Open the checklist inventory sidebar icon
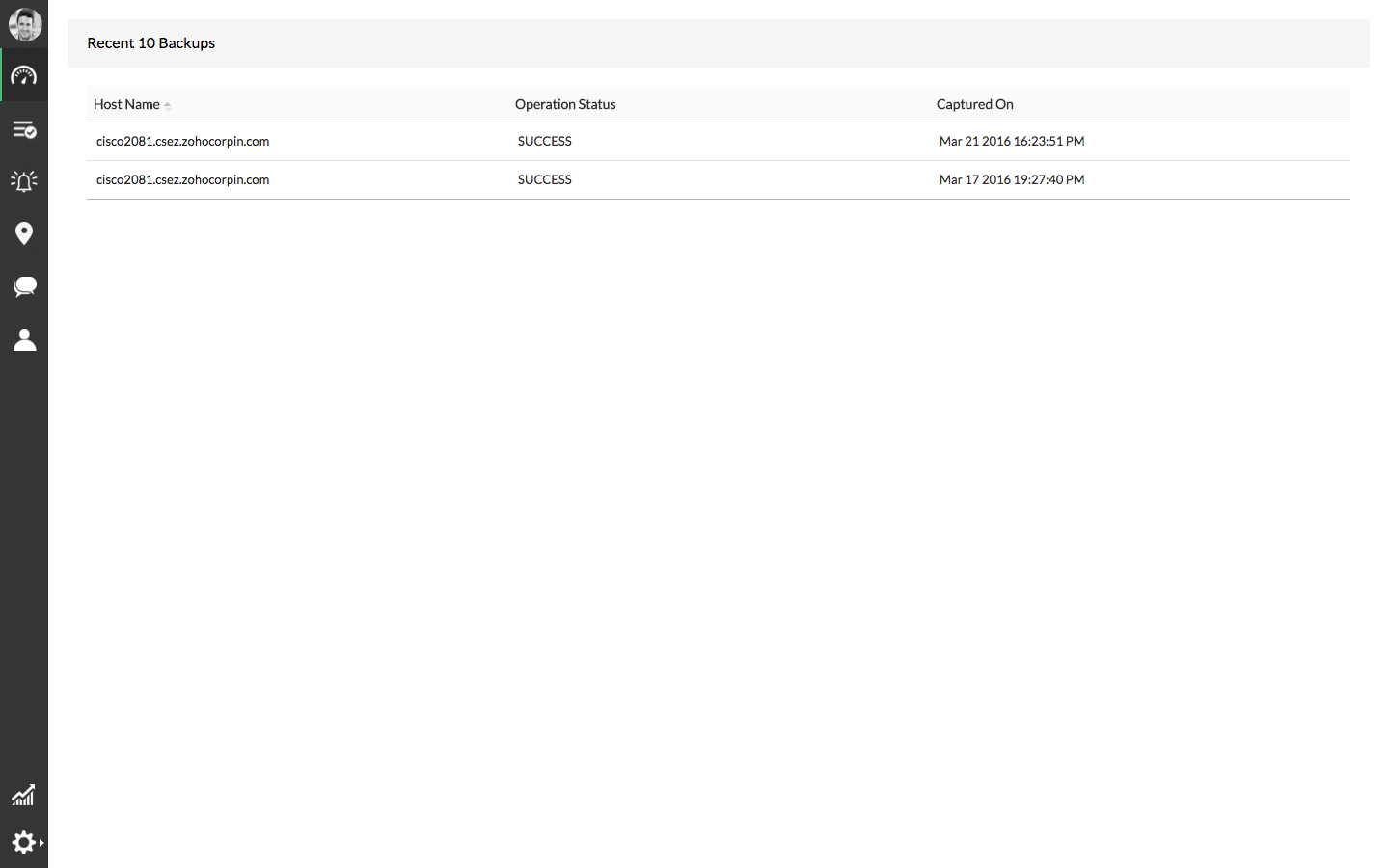 coord(24,129)
